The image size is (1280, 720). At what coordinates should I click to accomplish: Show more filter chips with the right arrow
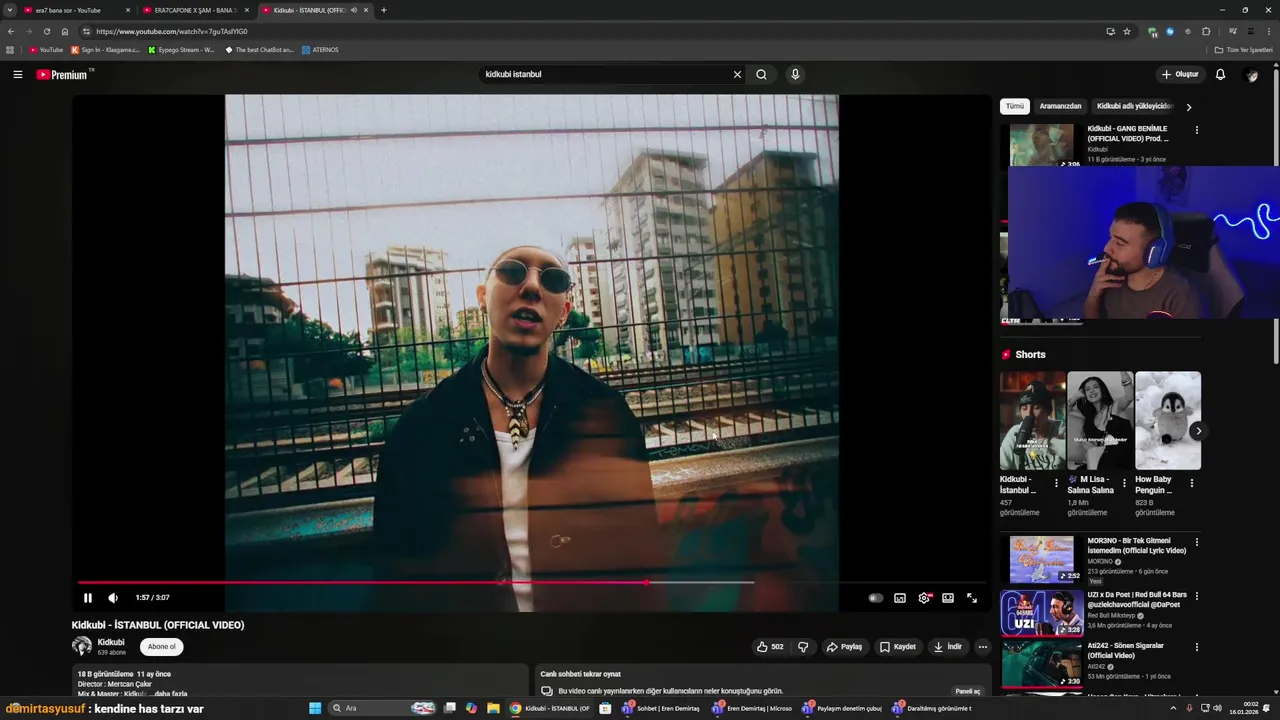point(1189,107)
